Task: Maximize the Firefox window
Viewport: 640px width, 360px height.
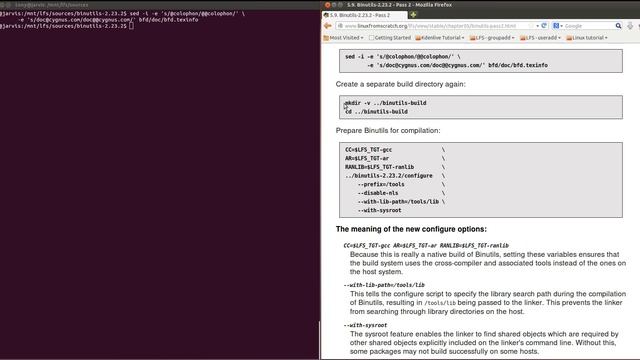Action: 340,5
